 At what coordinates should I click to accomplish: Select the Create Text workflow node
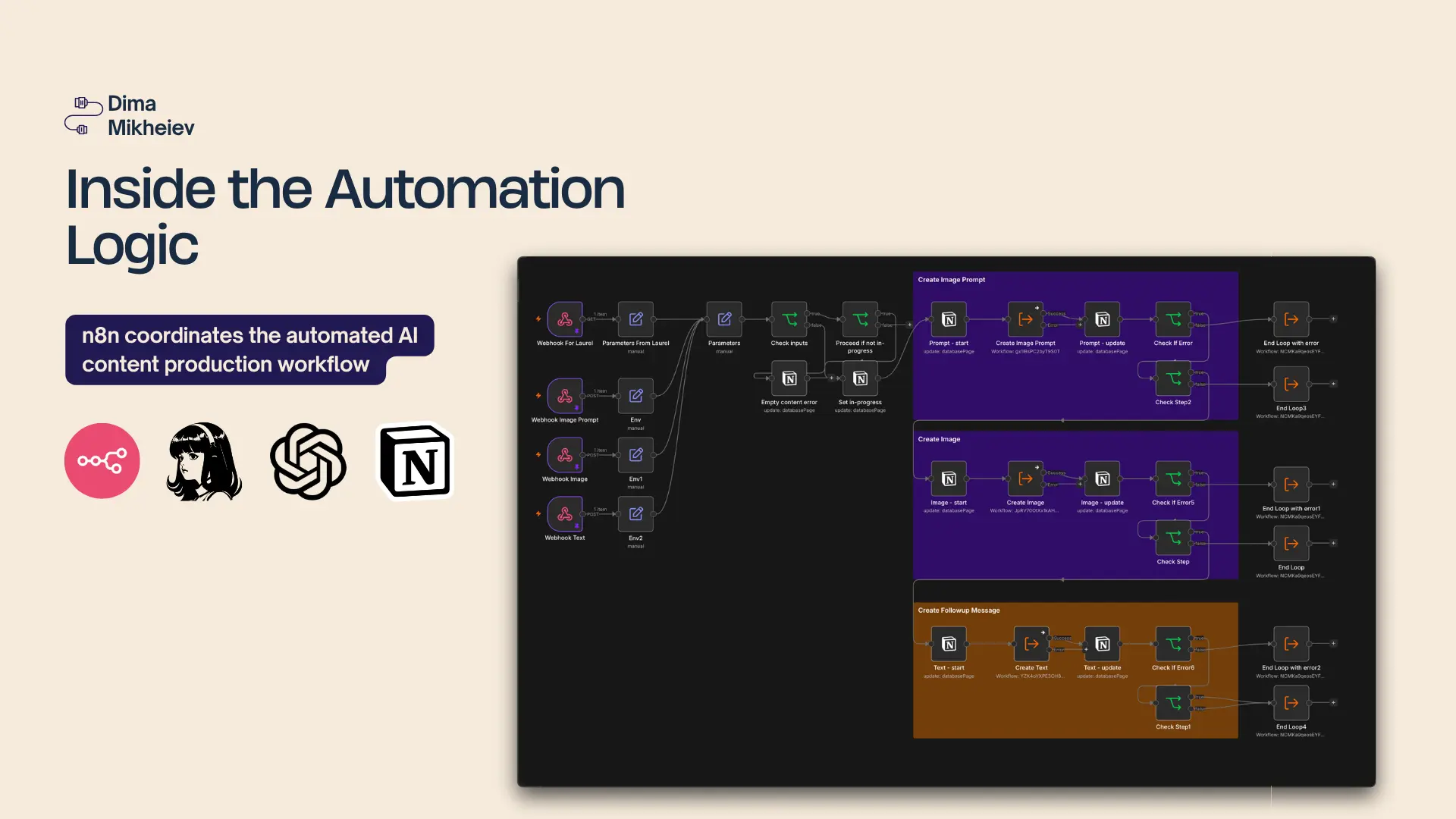(1031, 644)
